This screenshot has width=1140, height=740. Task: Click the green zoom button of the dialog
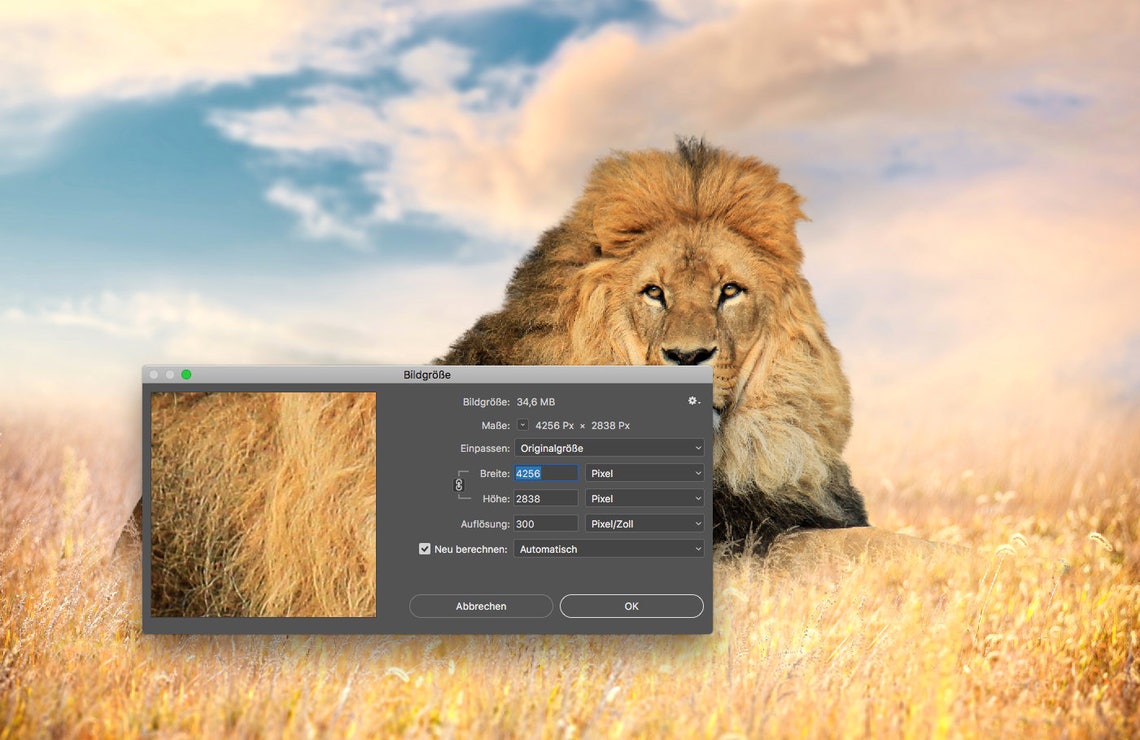click(185, 375)
